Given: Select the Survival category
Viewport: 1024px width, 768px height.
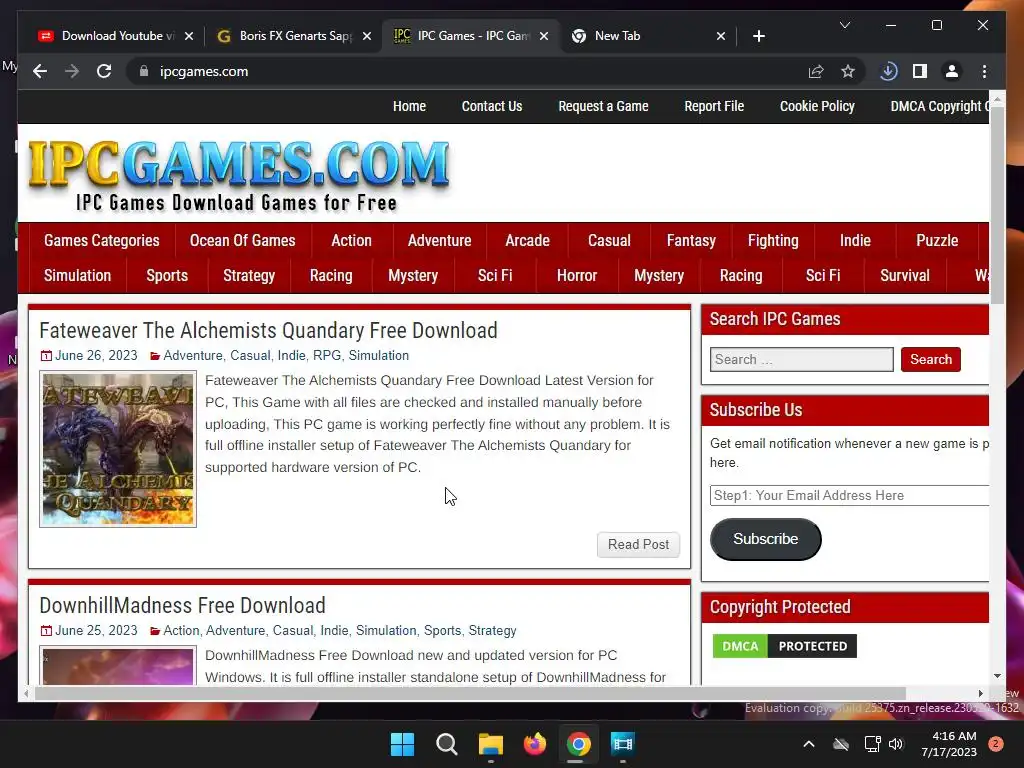Looking at the screenshot, I should [x=904, y=276].
